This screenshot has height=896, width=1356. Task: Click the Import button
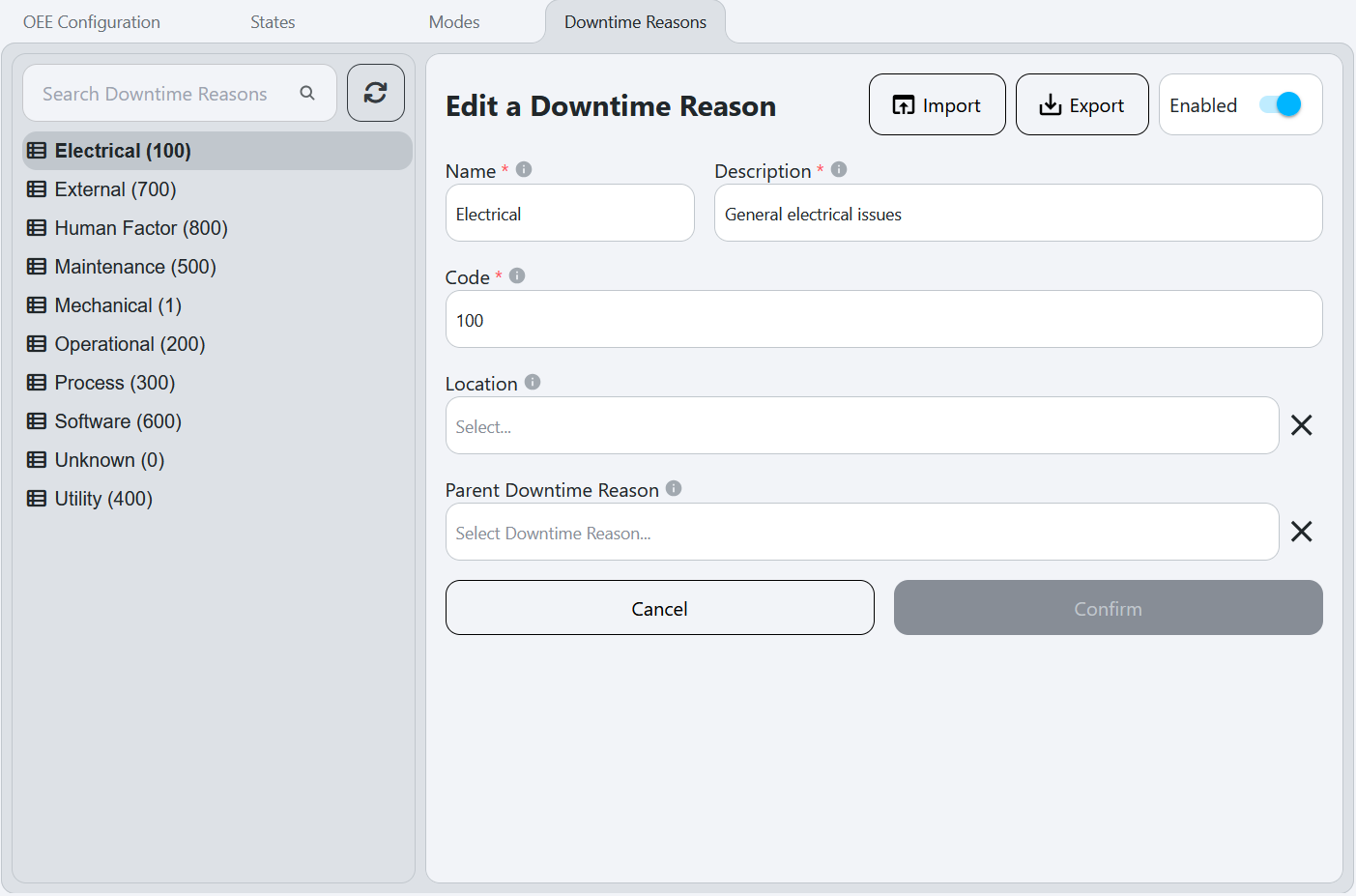click(937, 104)
